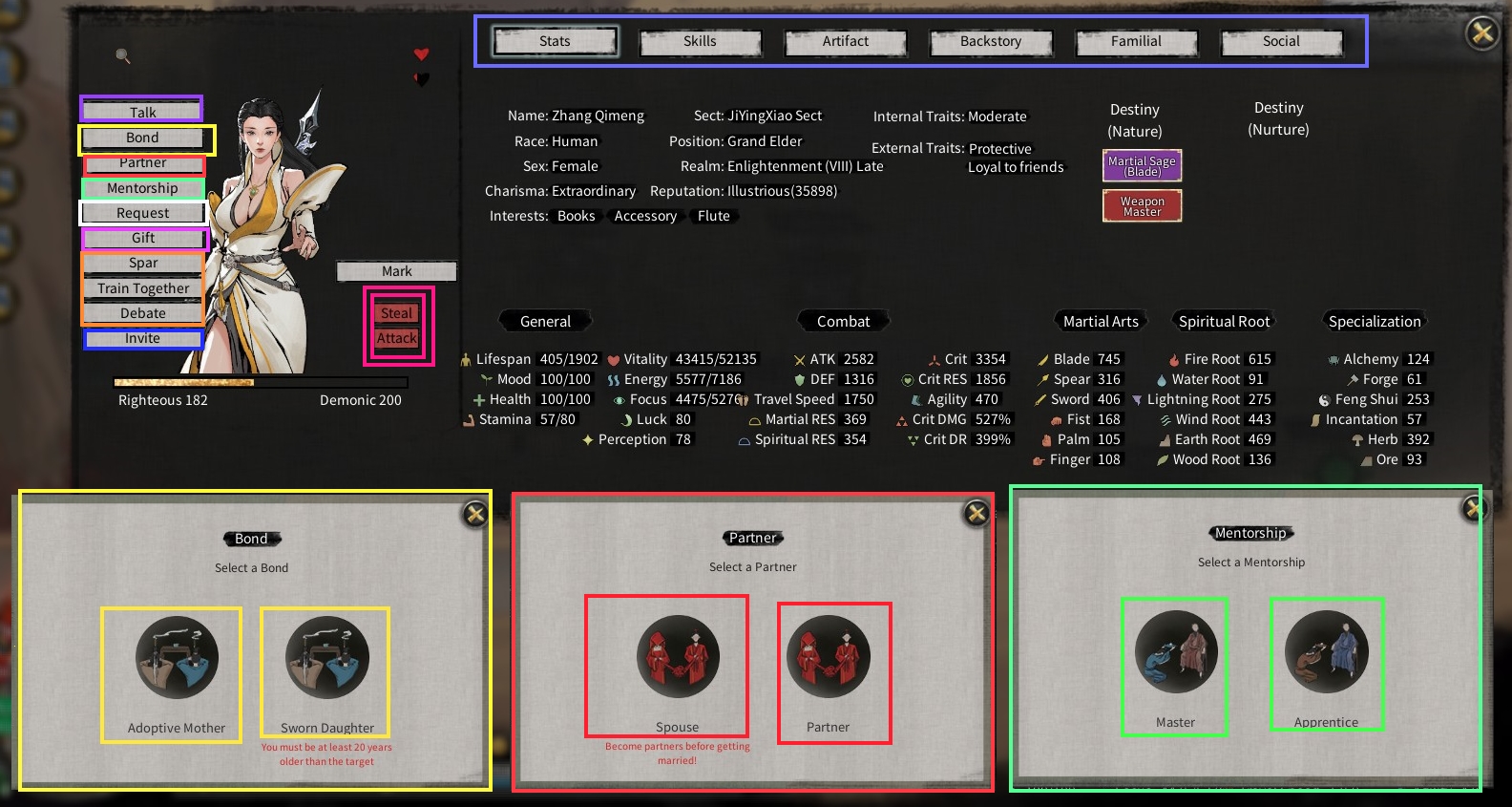
Task: Click the Mark button
Action: point(396,271)
